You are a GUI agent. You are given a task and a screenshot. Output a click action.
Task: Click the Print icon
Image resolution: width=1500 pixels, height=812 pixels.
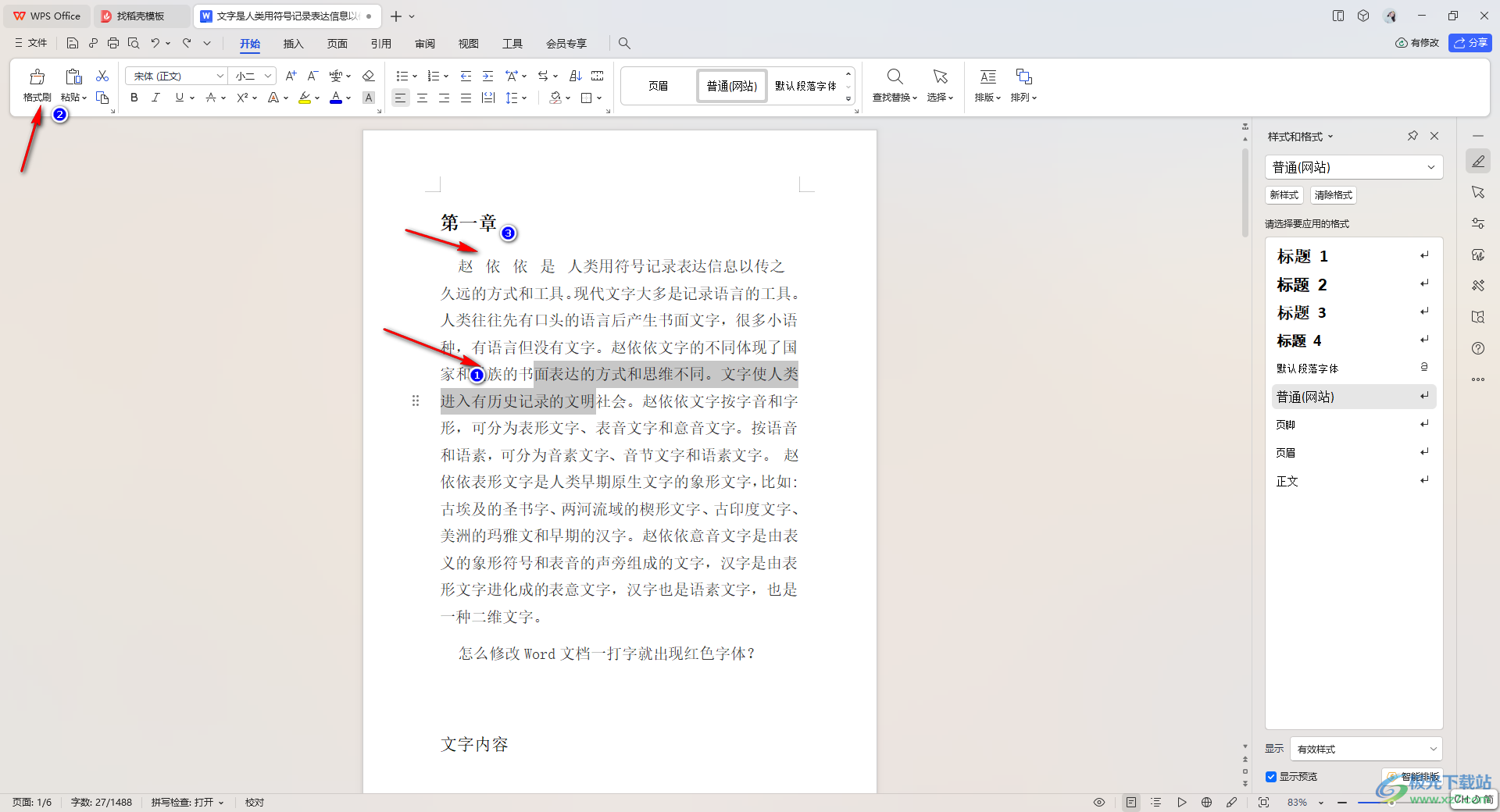pos(113,43)
